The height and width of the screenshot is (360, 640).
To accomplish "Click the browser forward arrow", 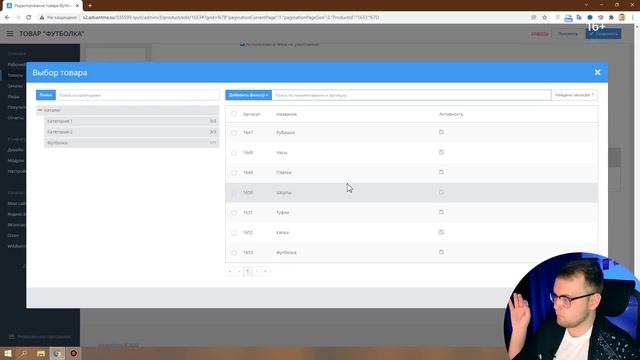I will 18,18.
